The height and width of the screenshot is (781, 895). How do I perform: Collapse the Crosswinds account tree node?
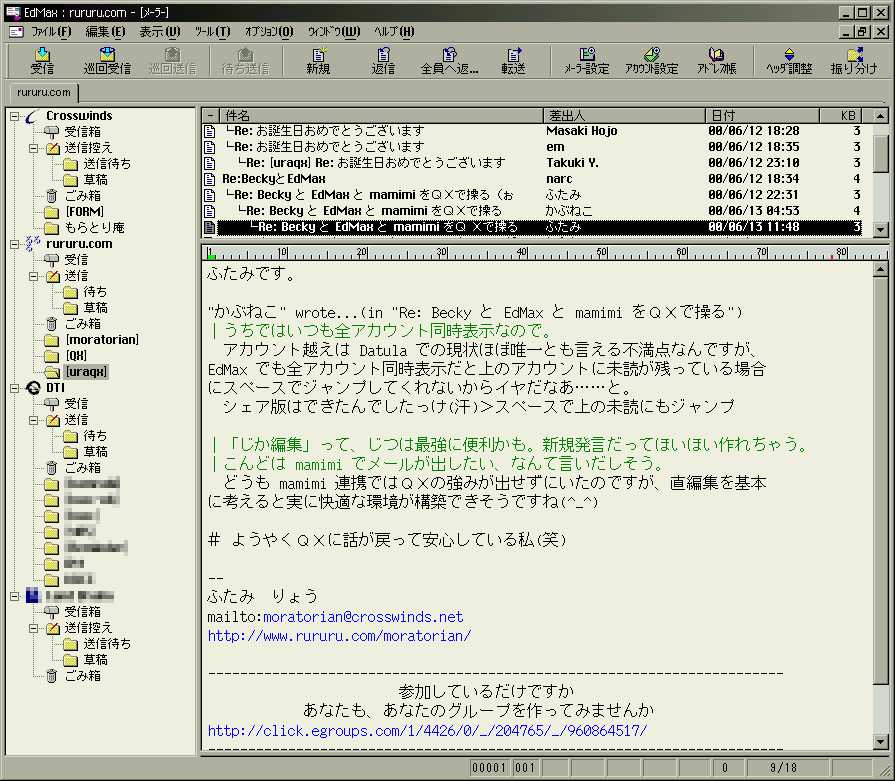click(15, 116)
